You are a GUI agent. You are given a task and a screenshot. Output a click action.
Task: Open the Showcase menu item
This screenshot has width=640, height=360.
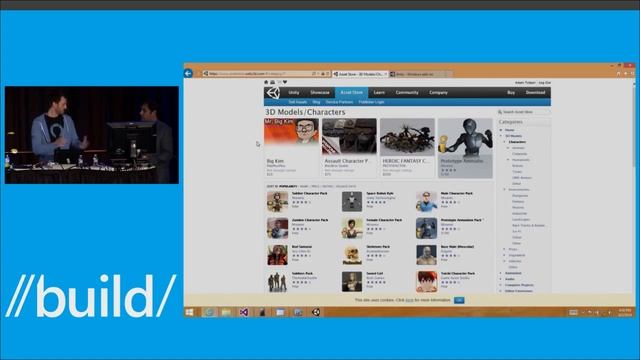tap(320, 93)
